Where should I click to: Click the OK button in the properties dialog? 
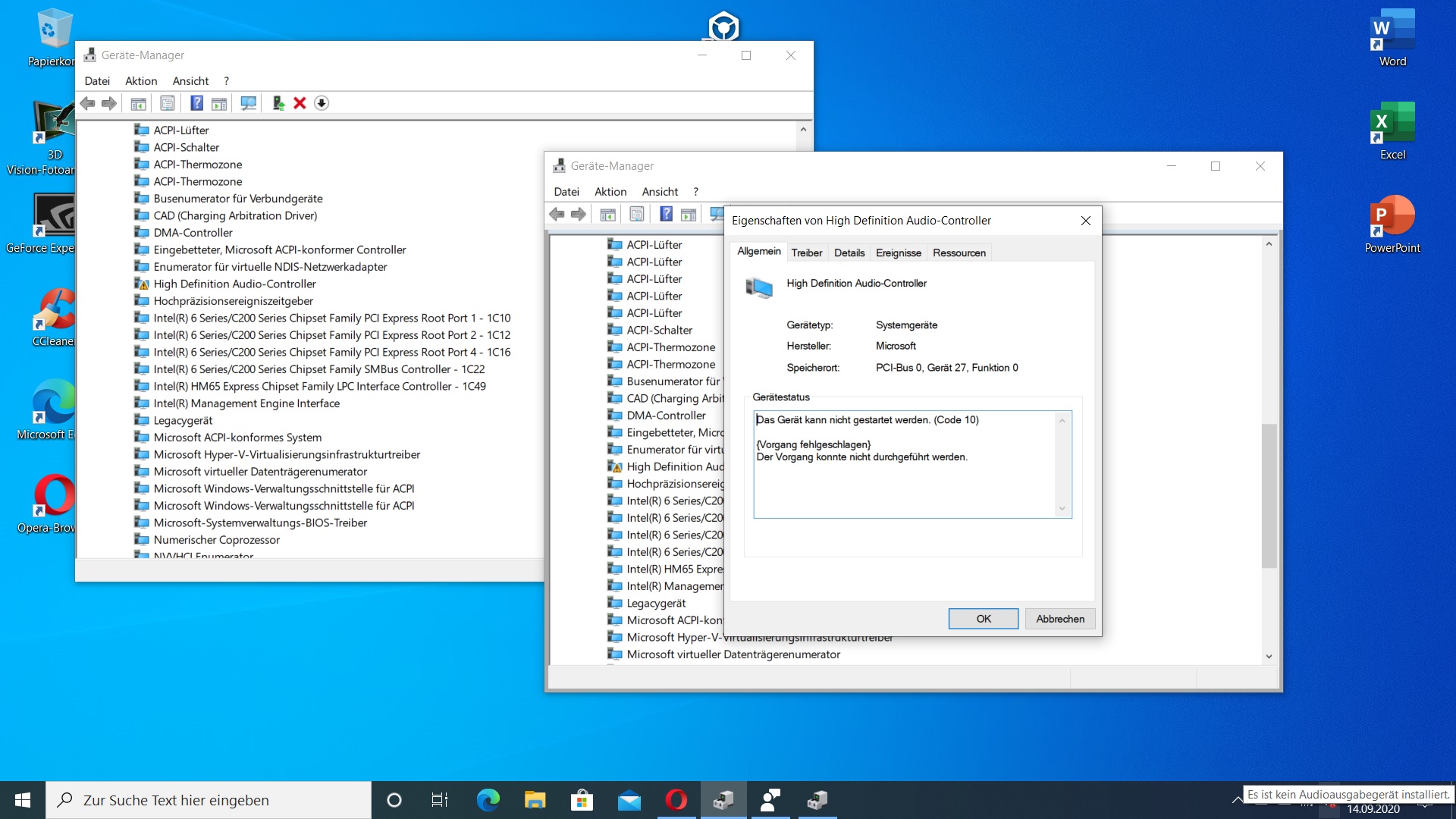point(983,619)
